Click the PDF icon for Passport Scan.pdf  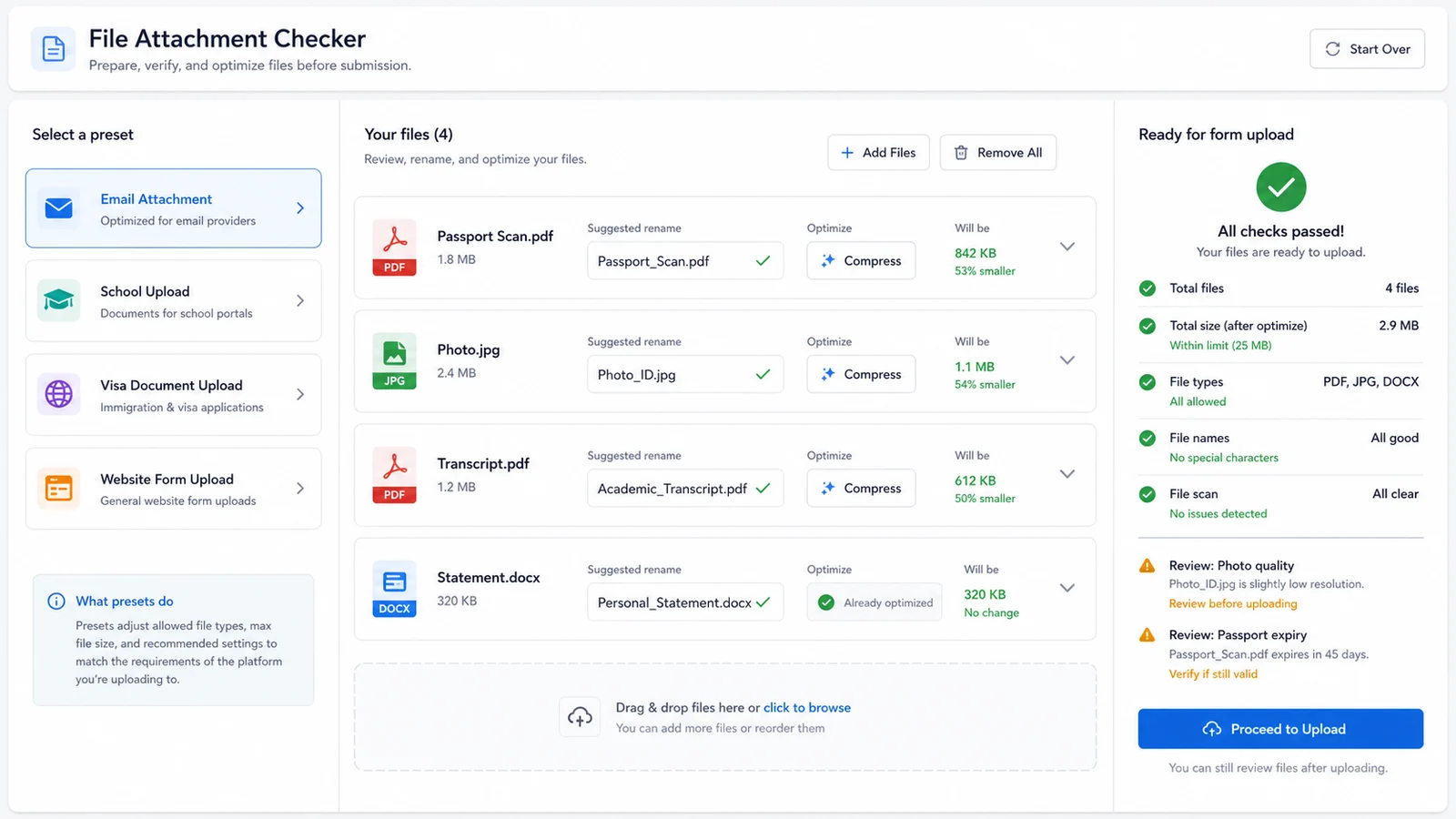tap(394, 248)
